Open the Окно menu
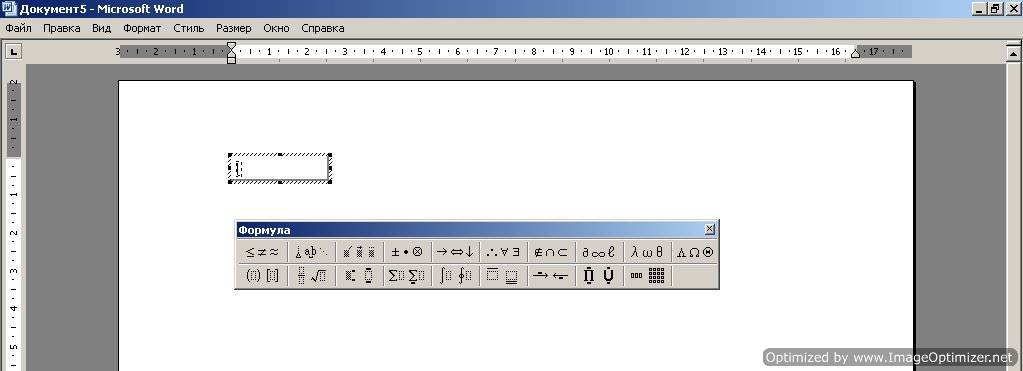1023x371 pixels. pyautogui.click(x=277, y=29)
